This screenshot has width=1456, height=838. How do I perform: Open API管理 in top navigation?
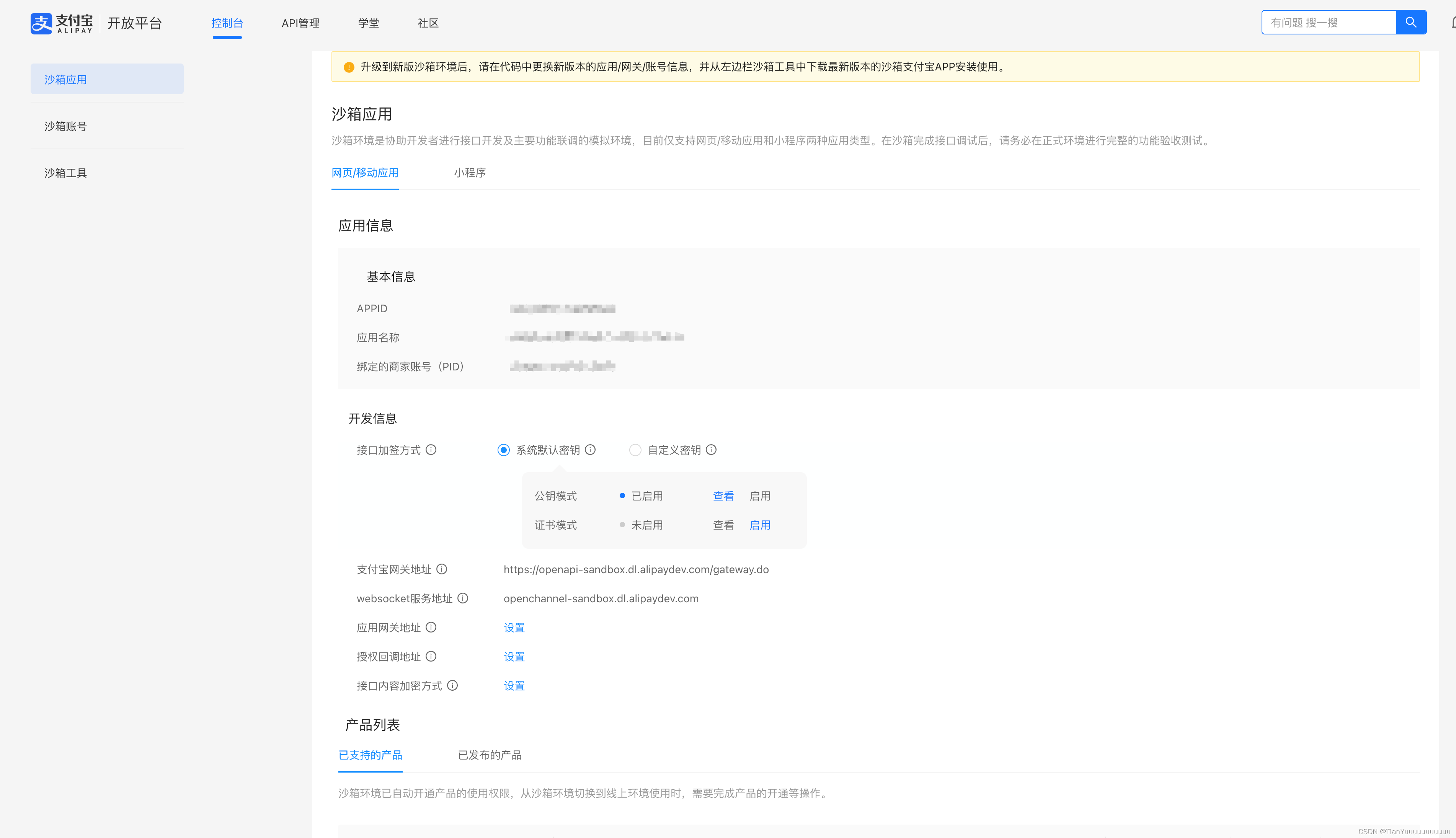click(x=300, y=23)
